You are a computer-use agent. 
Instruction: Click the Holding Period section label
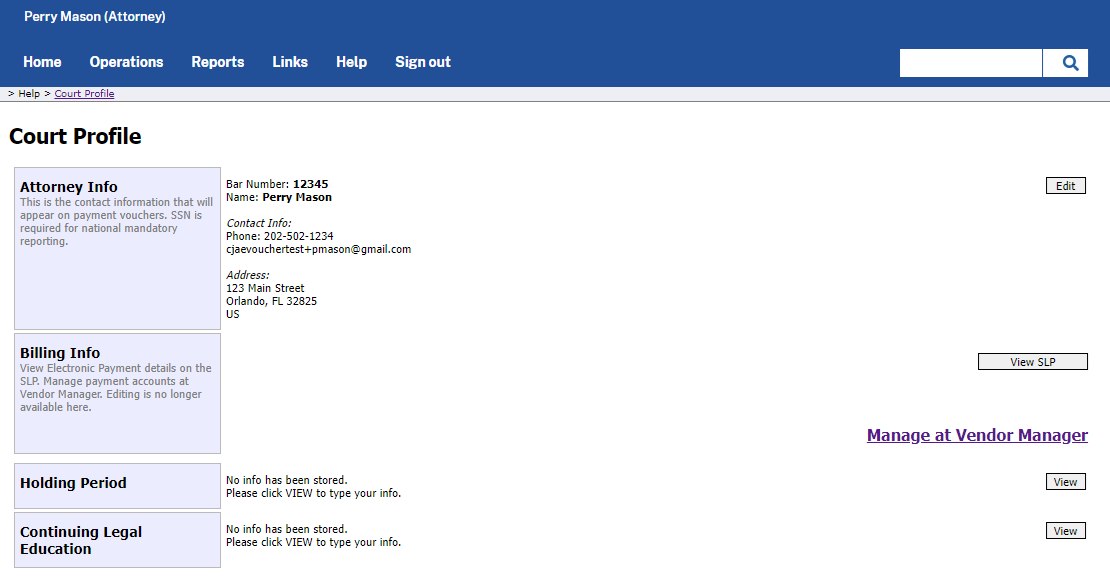[x=73, y=483]
